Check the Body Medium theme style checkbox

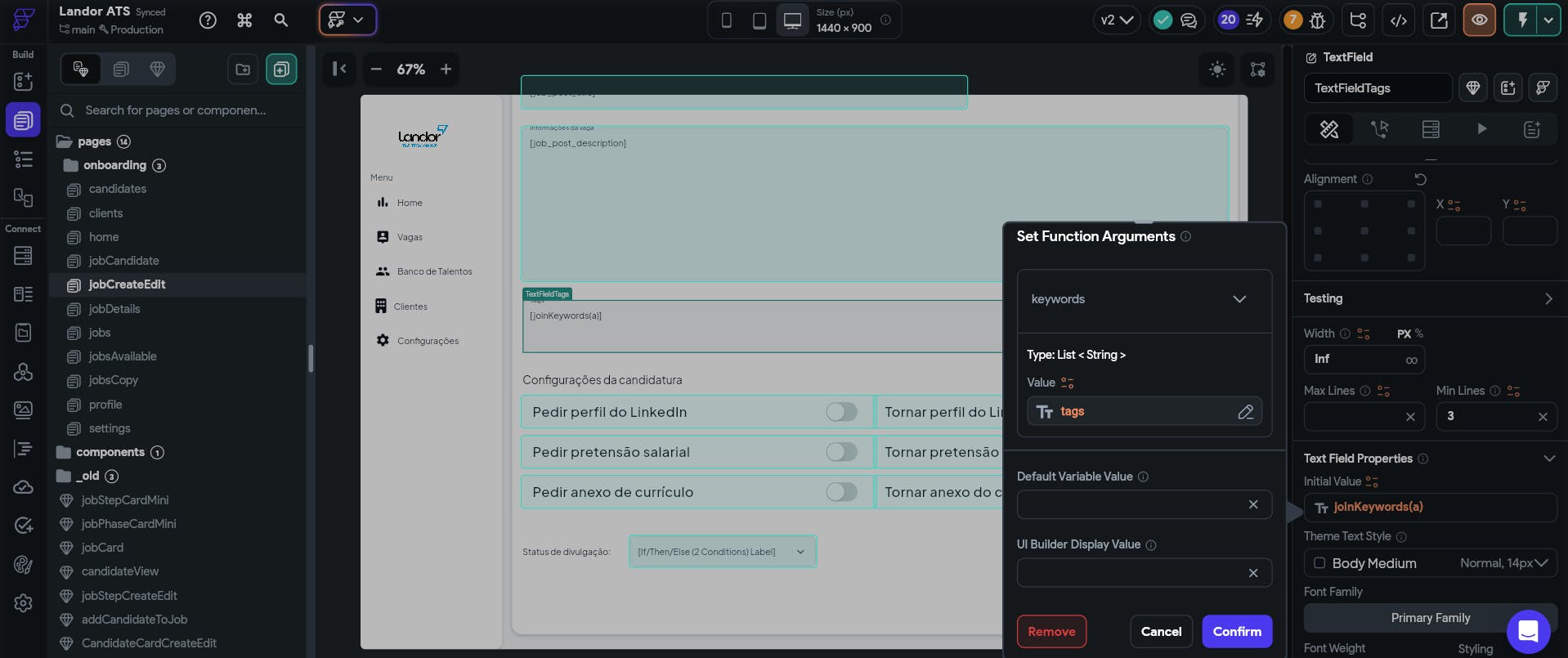1319,563
